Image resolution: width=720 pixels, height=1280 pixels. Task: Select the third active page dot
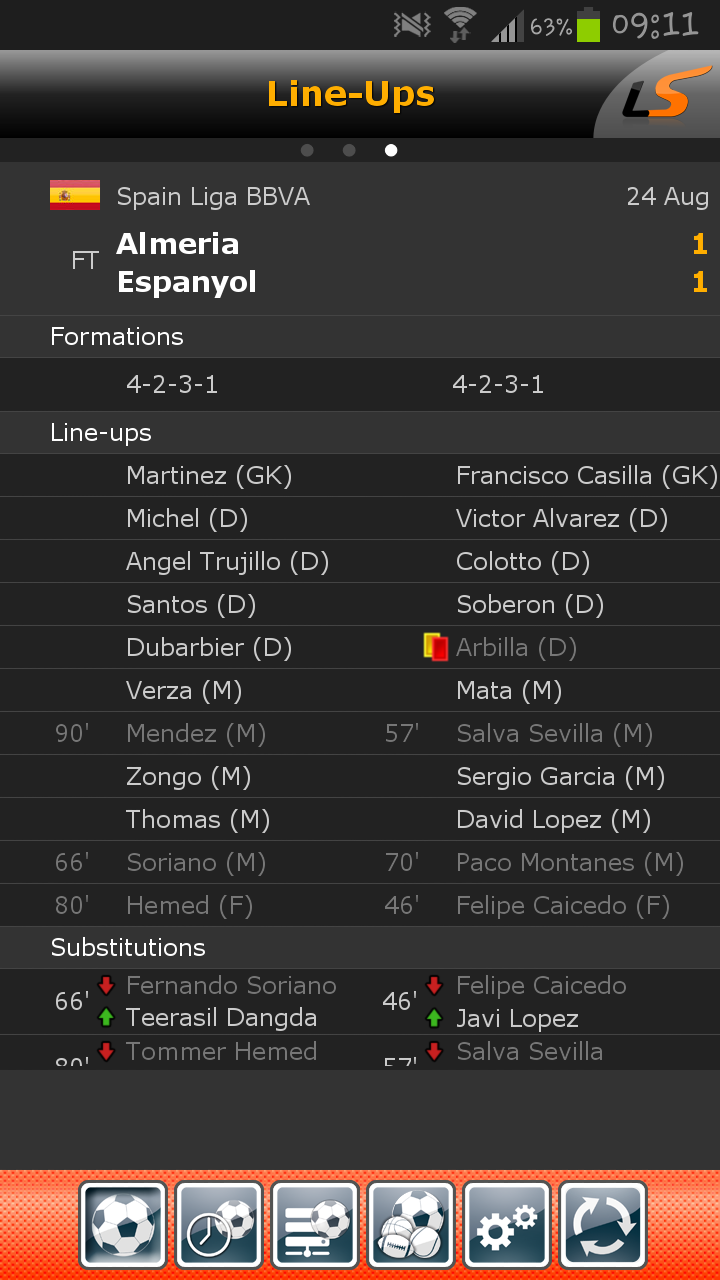tap(391, 150)
